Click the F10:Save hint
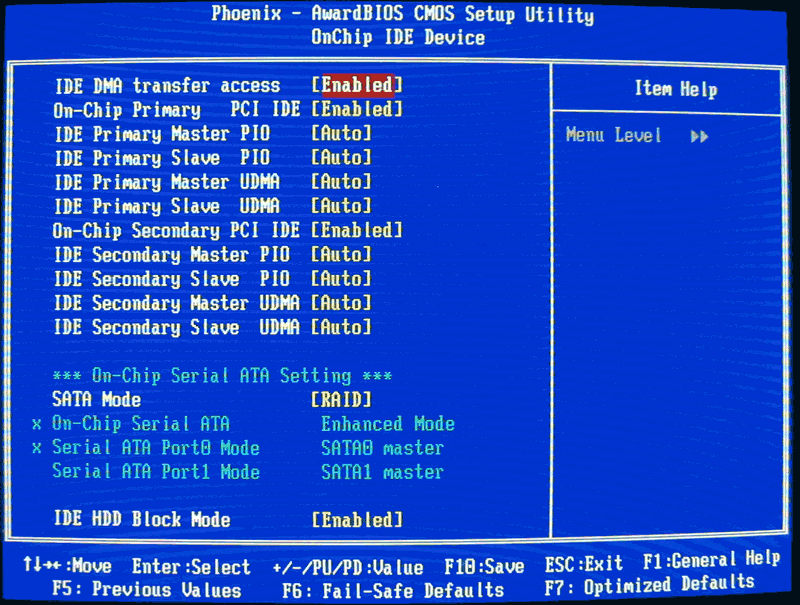This screenshot has height=605, width=800. (x=484, y=567)
